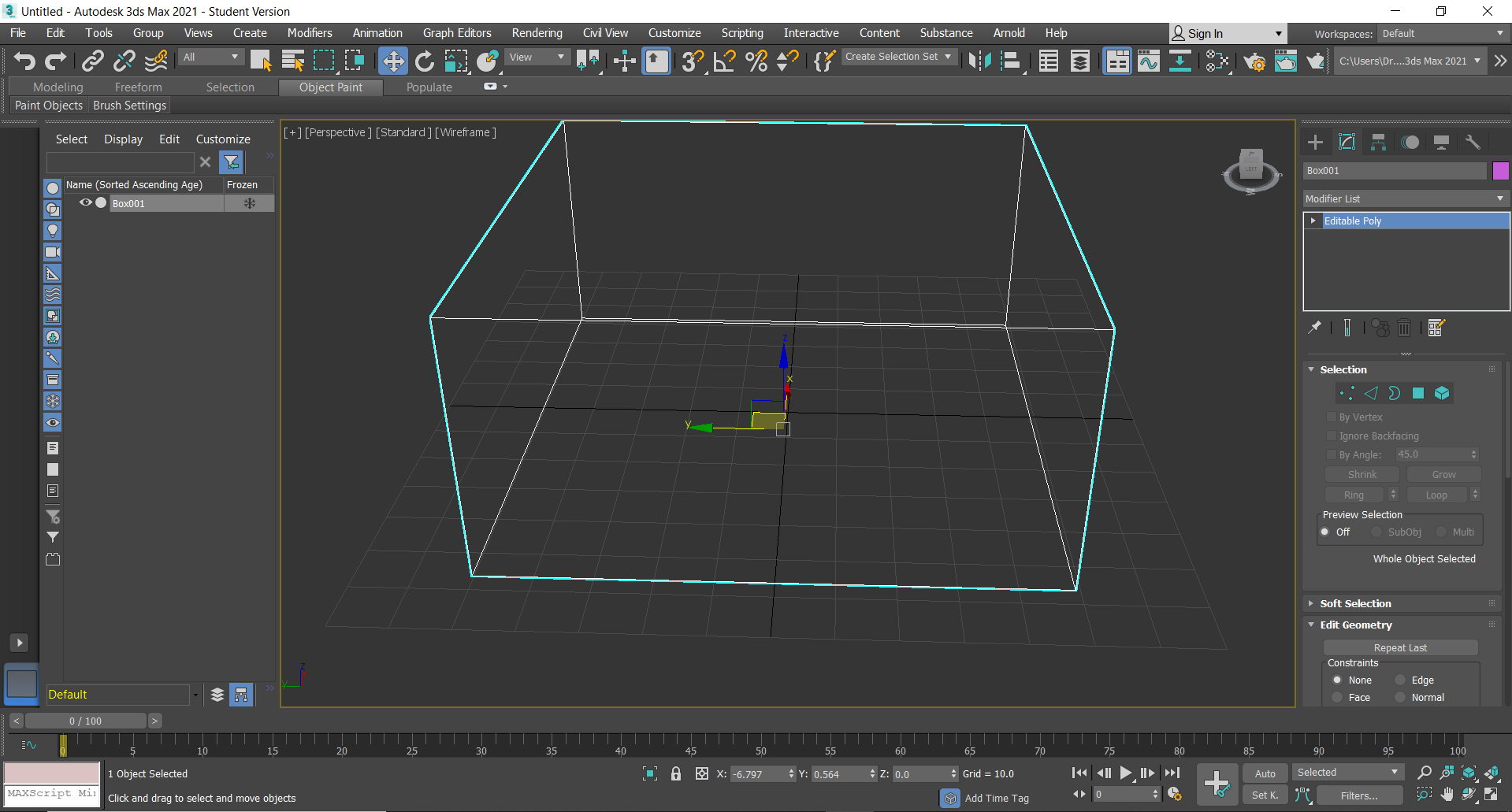Click the Vertex sub-object icon
Viewport: 1512px width, 812px height.
click(1347, 393)
